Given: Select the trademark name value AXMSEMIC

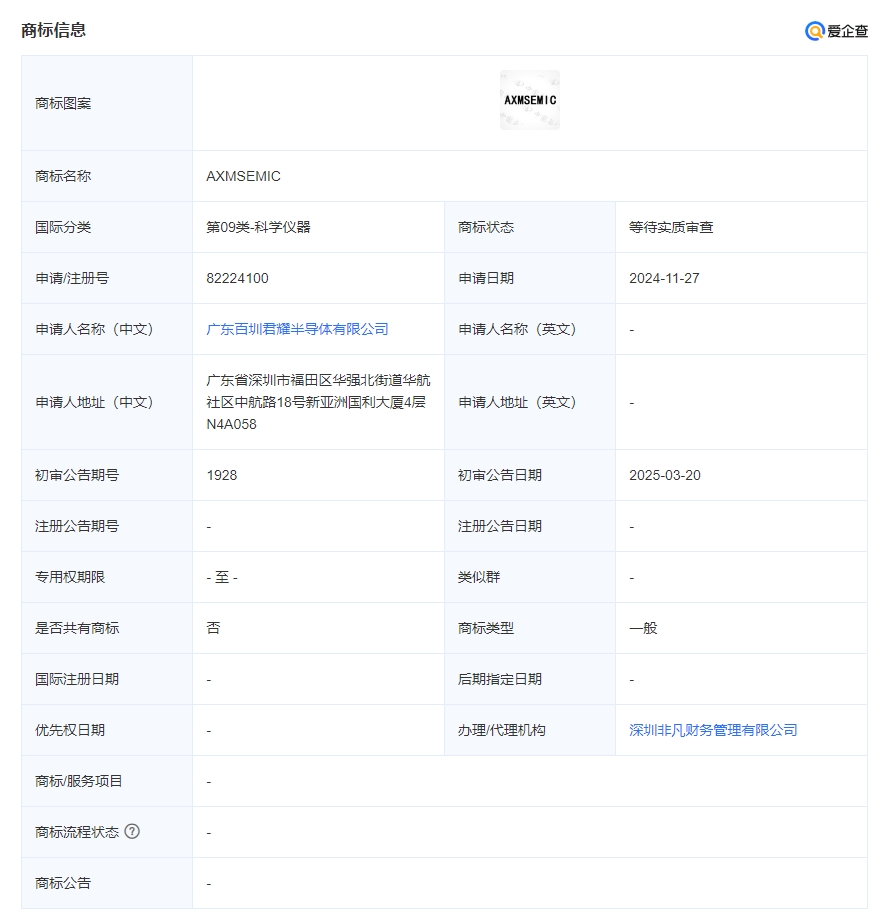Looking at the screenshot, I should click(243, 176).
